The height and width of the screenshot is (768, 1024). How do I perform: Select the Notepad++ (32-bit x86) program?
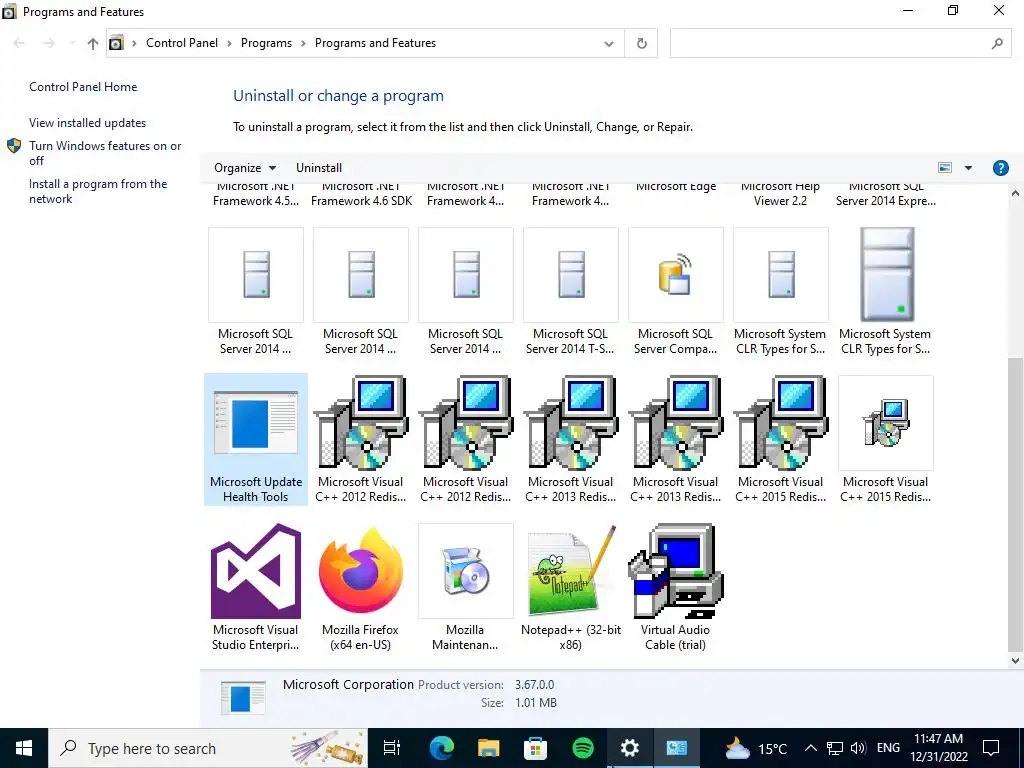point(571,586)
